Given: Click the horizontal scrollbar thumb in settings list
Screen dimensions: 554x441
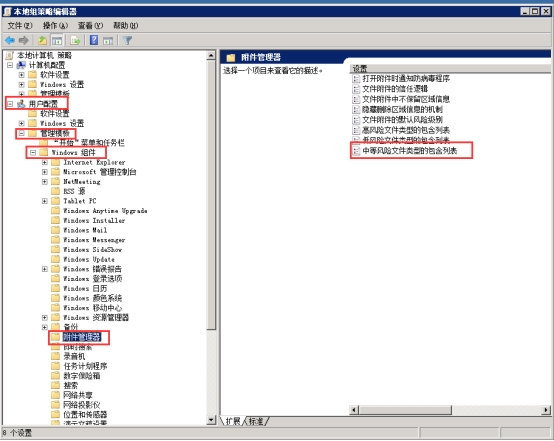Looking at the screenshot, I should [406, 410].
